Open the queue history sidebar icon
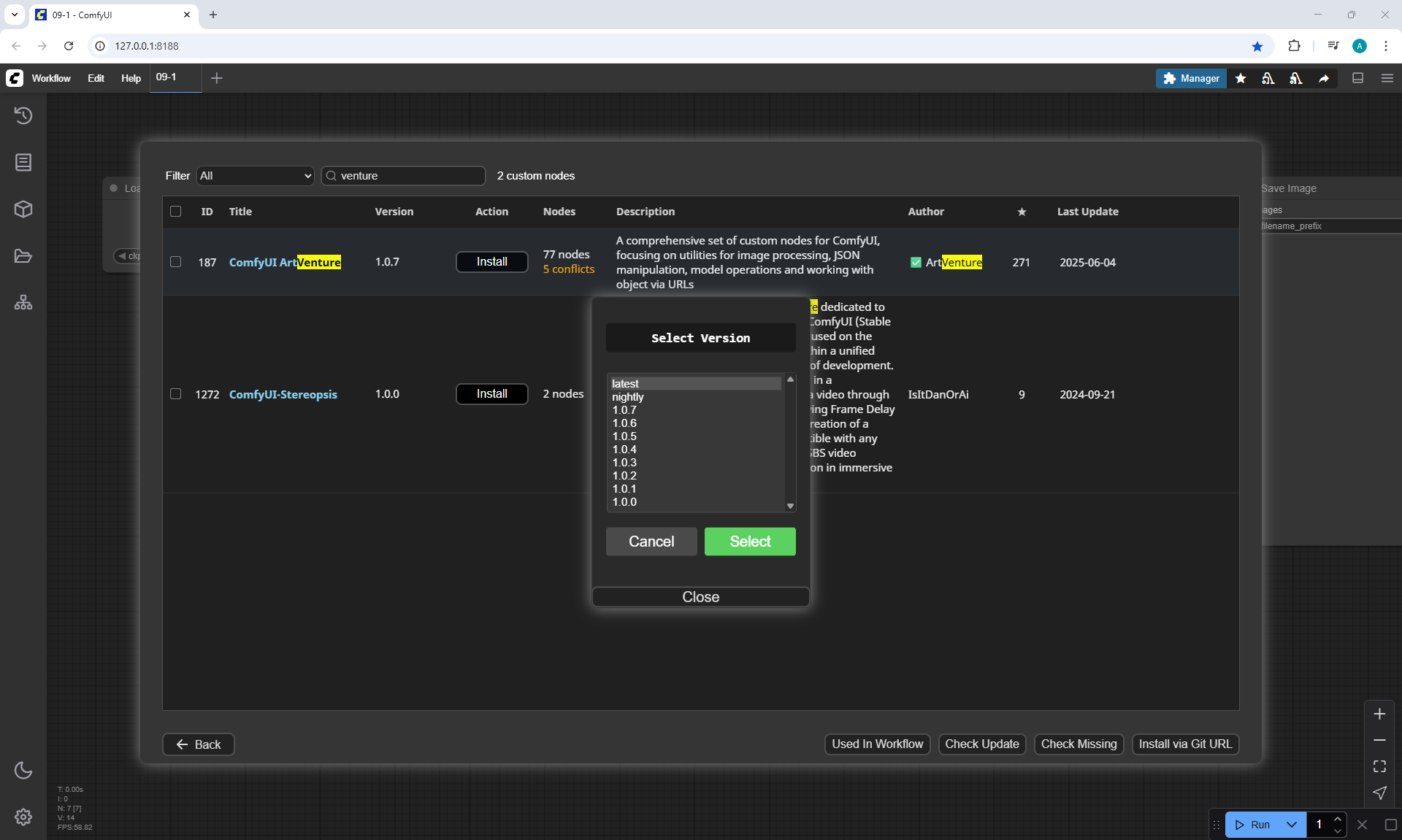Image resolution: width=1402 pixels, height=840 pixels. (x=23, y=115)
